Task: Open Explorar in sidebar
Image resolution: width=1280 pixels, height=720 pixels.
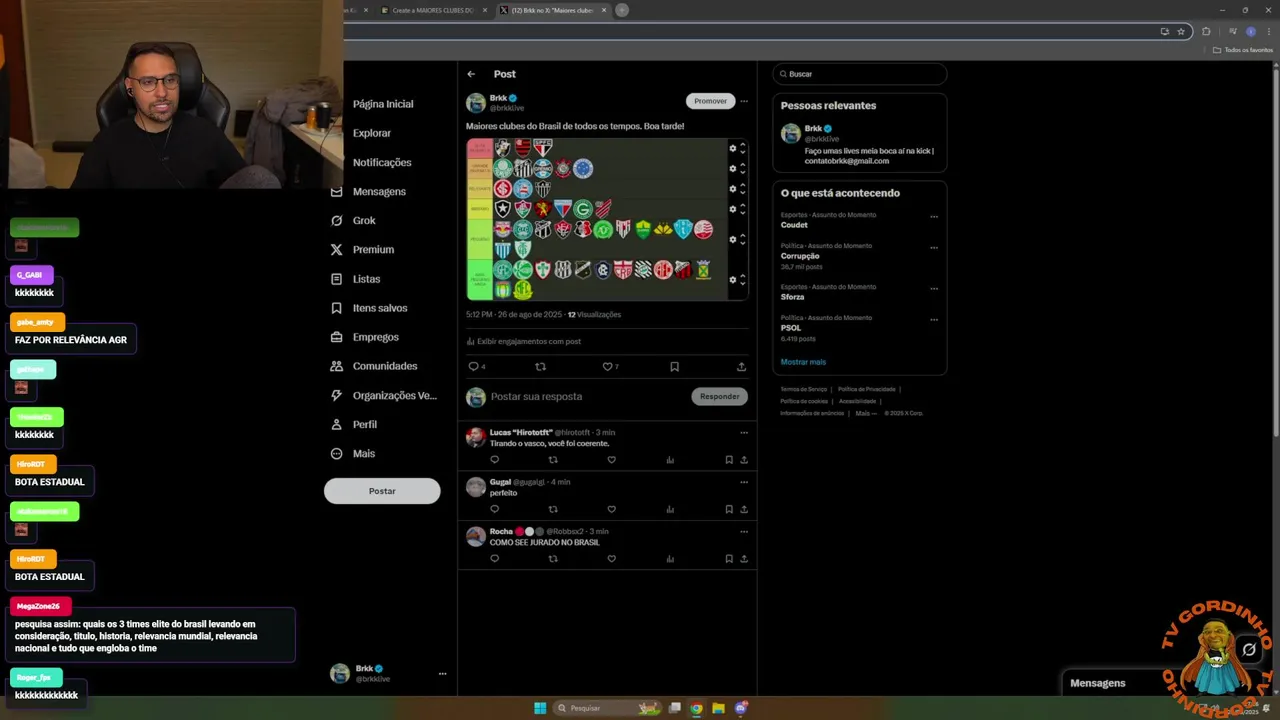Action: pos(371,133)
